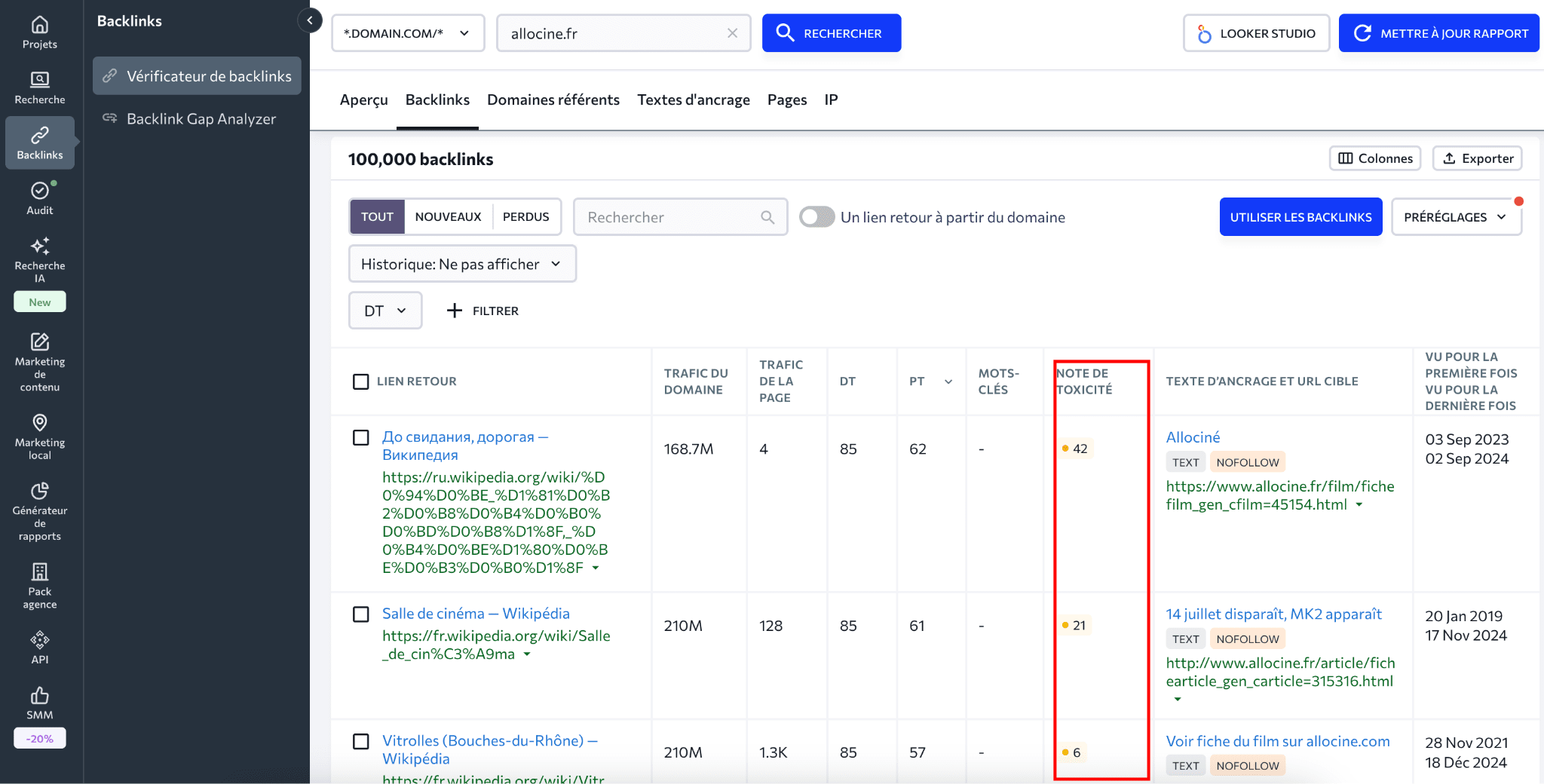Open the *.DOMAIN.COM/* scope dropdown
Image resolution: width=1544 pixels, height=784 pixels.
tap(408, 33)
